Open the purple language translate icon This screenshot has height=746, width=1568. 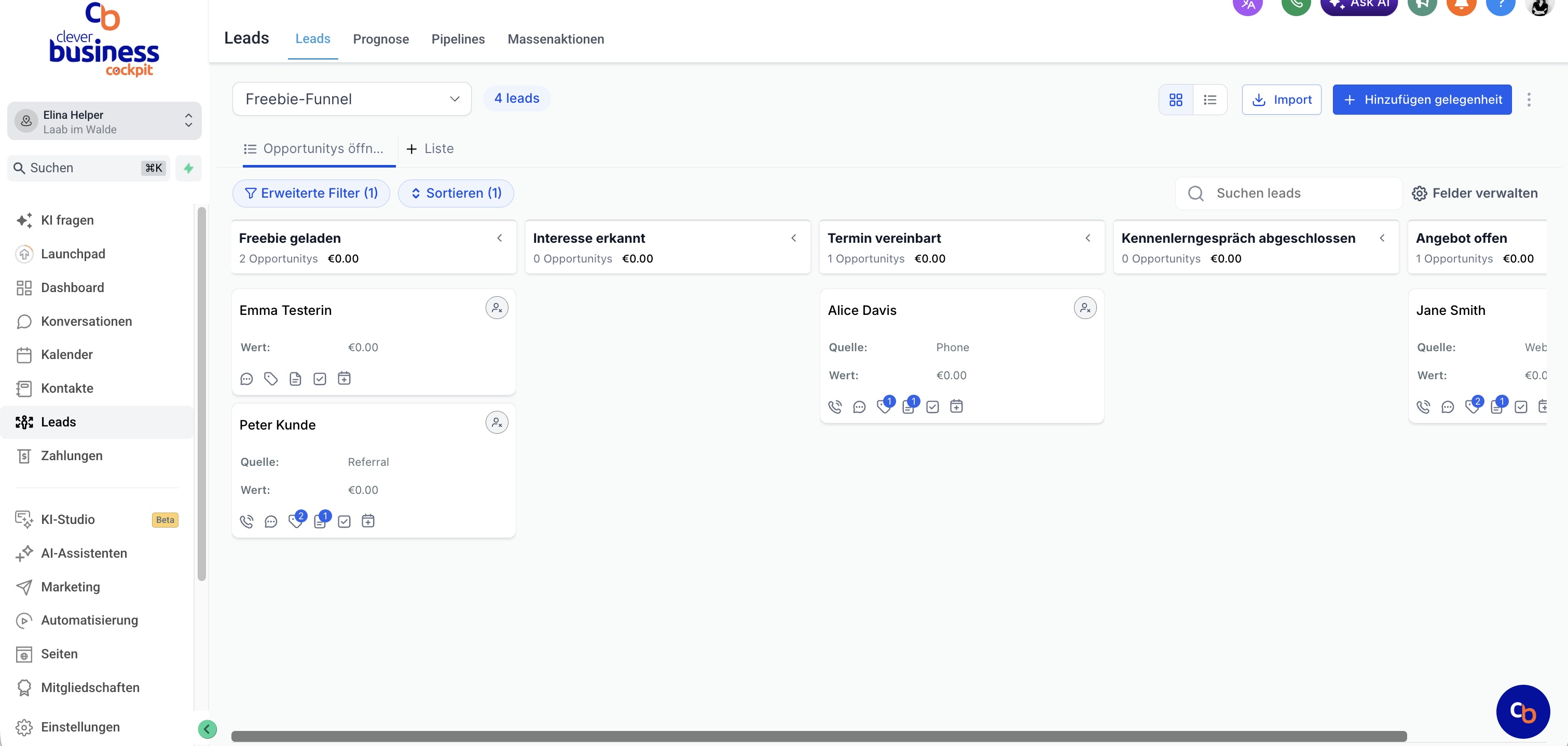click(1248, 4)
